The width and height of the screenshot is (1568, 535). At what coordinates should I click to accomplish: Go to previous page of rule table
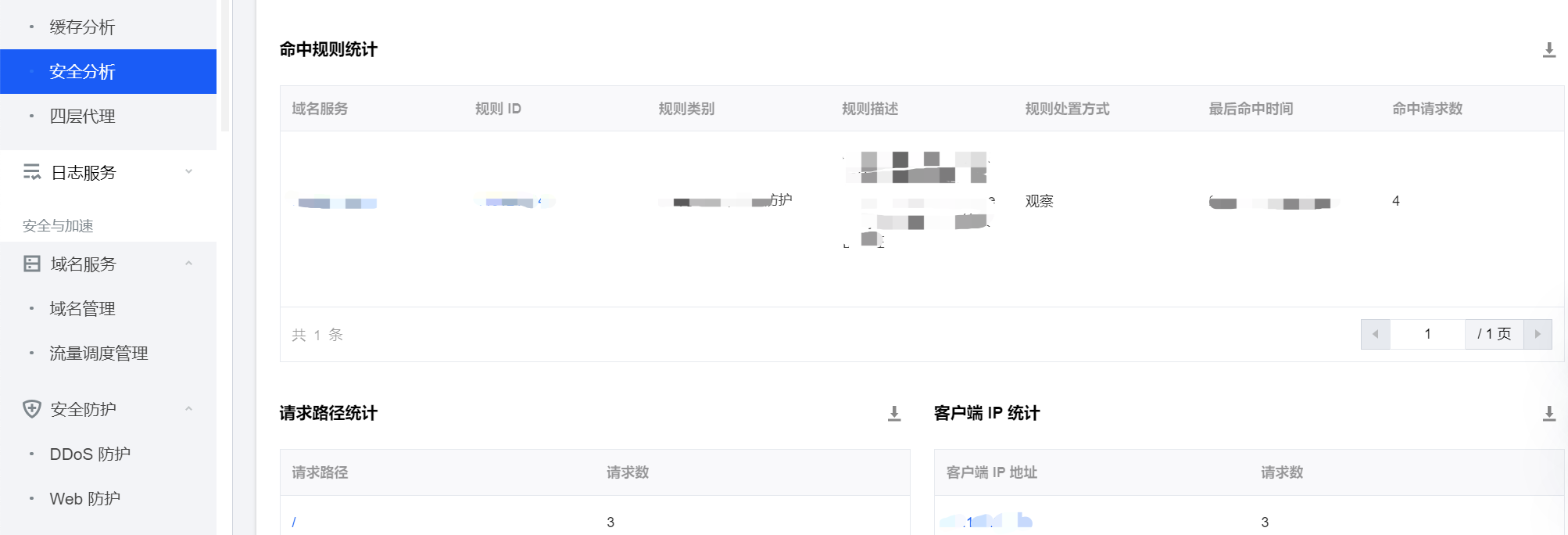1375,334
